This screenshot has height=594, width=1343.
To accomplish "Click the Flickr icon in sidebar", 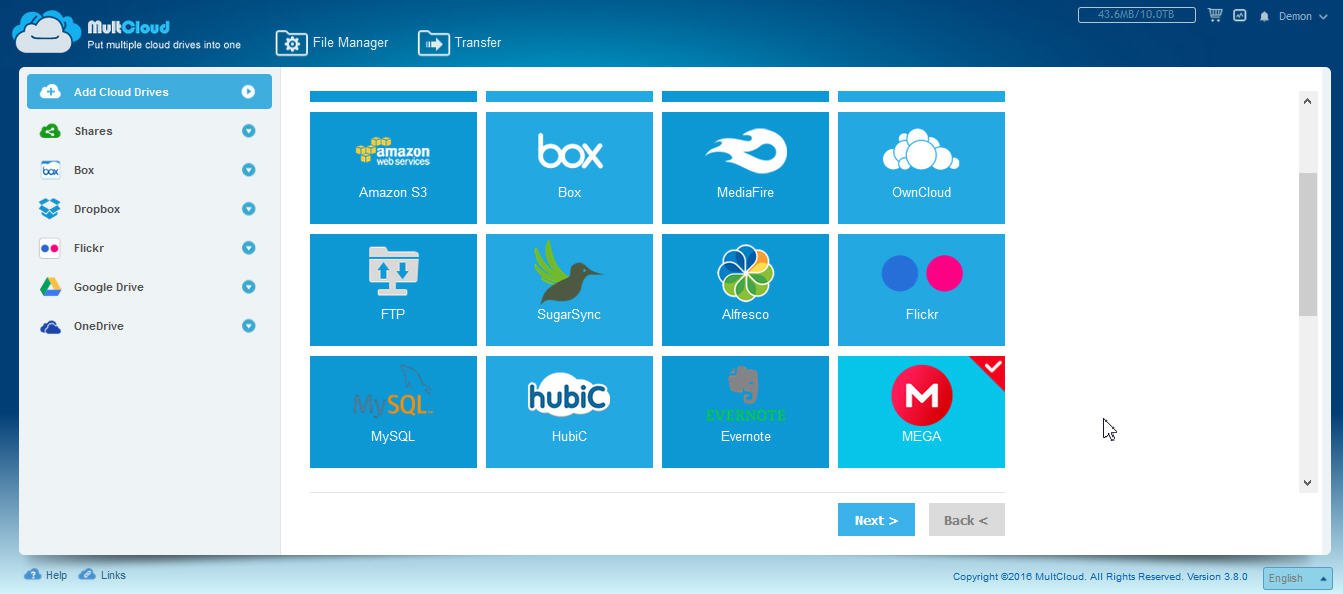I will (50, 248).
